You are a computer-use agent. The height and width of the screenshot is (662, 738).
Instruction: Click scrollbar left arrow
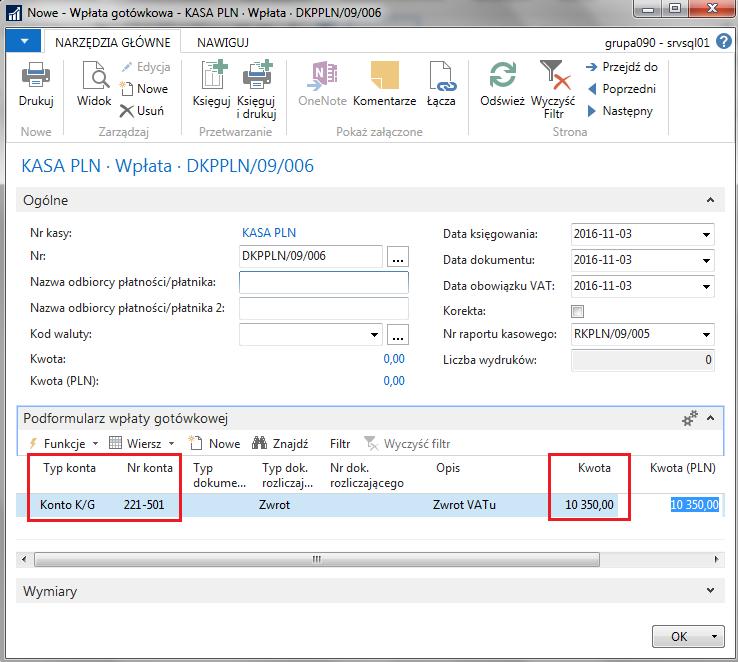[24, 559]
